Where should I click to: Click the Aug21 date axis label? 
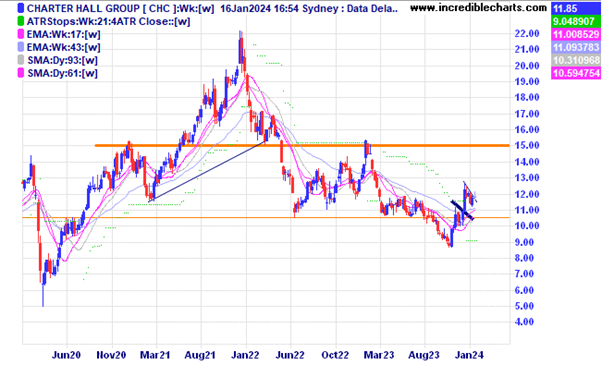[200, 355]
